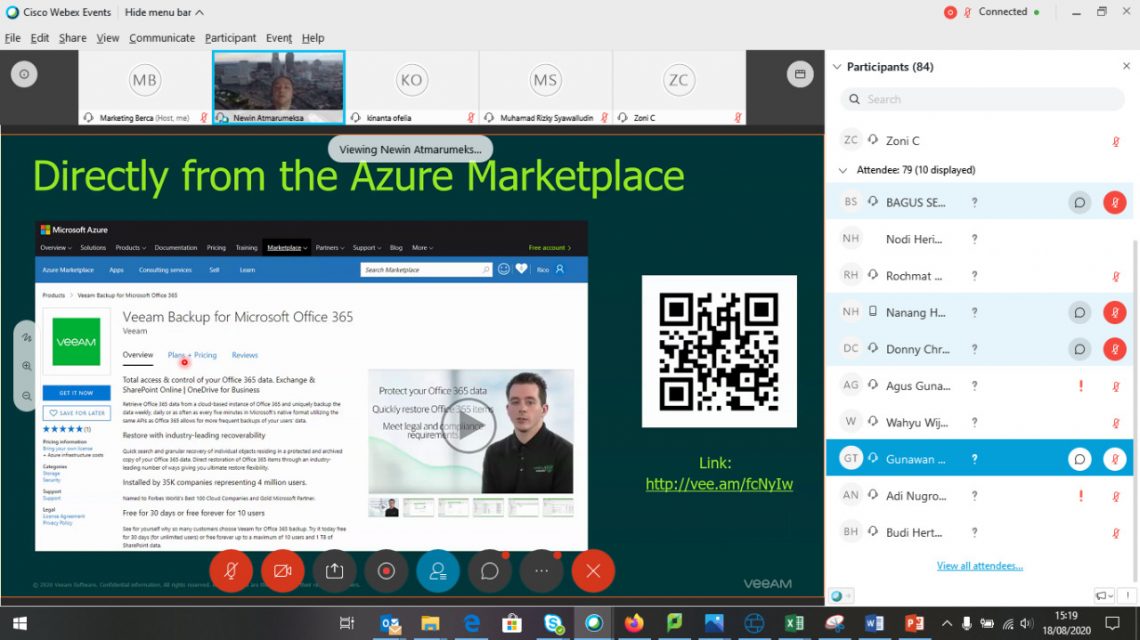The image size is (1140, 640).
Task: Open the Edit menu
Action: pyautogui.click(x=39, y=38)
